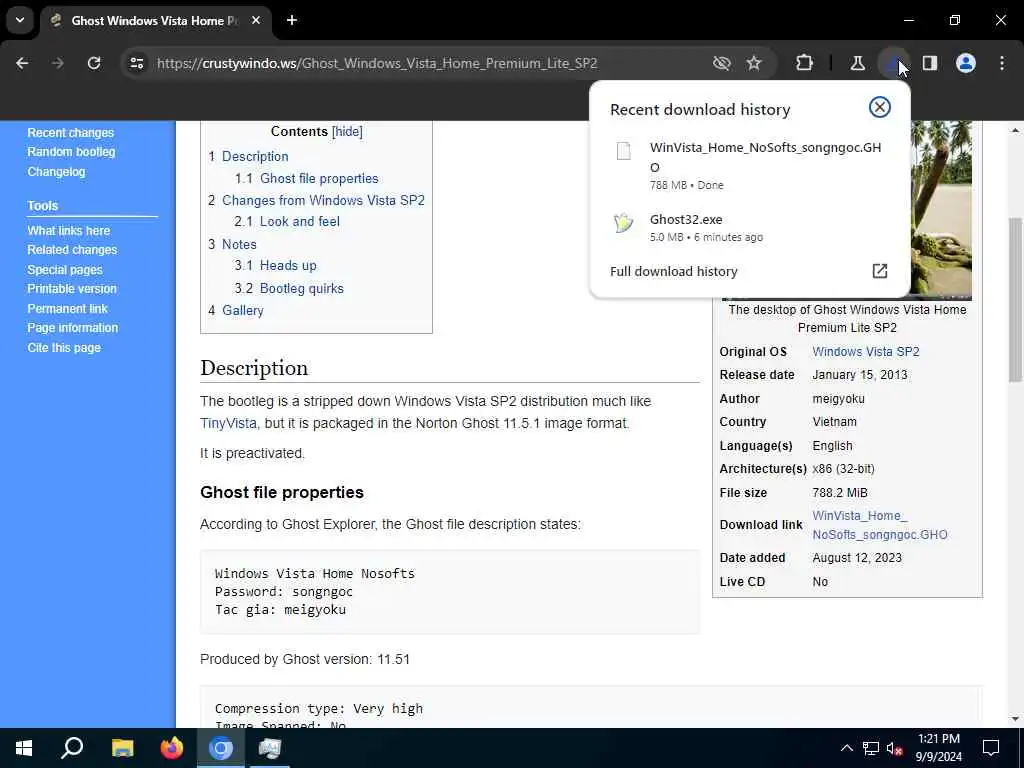Open taskbar search magnifier
The height and width of the screenshot is (768, 1024).
pyautogui.click(x=72, y=748)
